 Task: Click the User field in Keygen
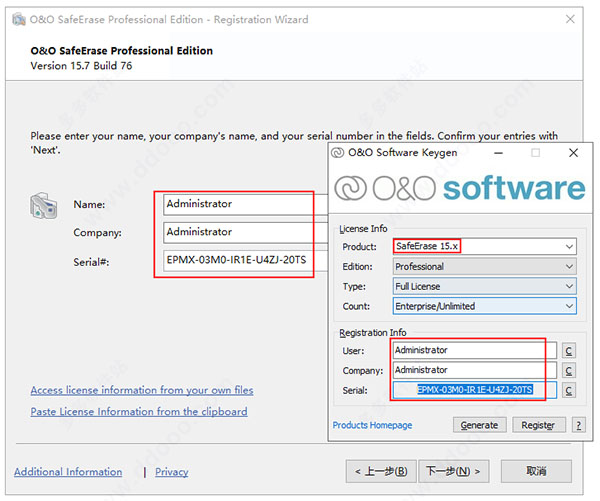tap(474, 350)
